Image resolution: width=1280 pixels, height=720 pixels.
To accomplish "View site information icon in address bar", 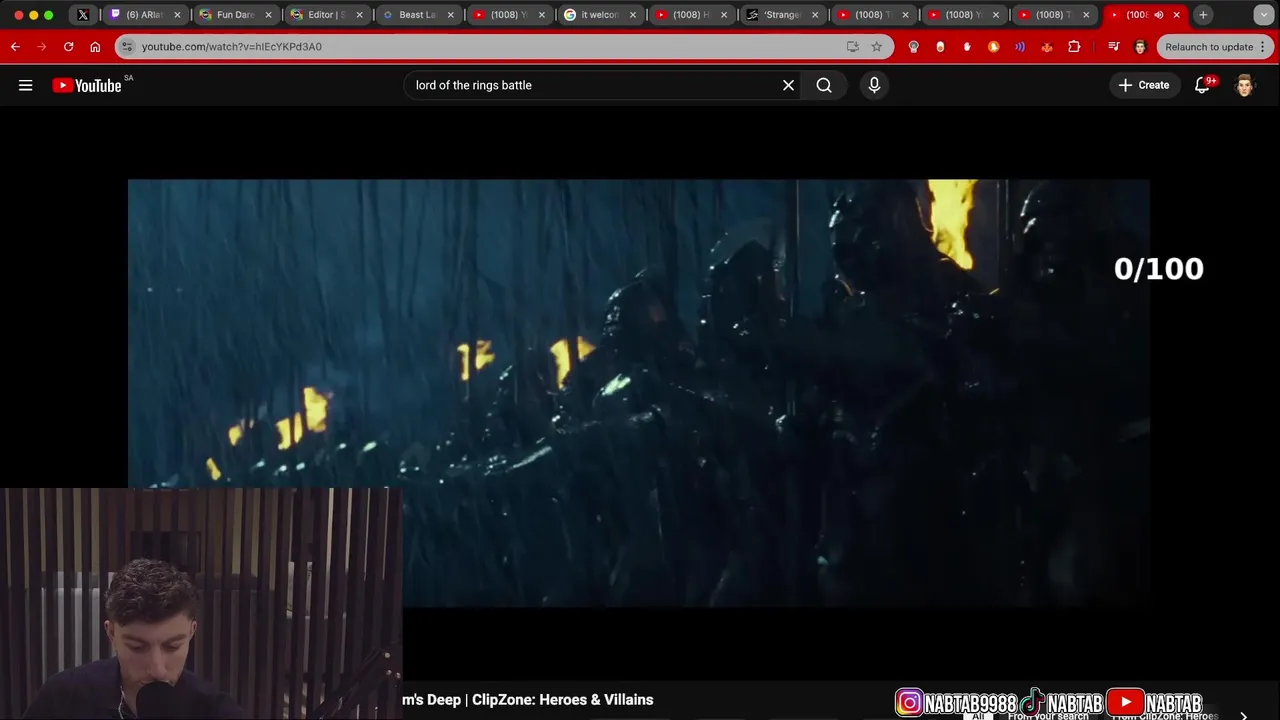I will tap(127, 47).
